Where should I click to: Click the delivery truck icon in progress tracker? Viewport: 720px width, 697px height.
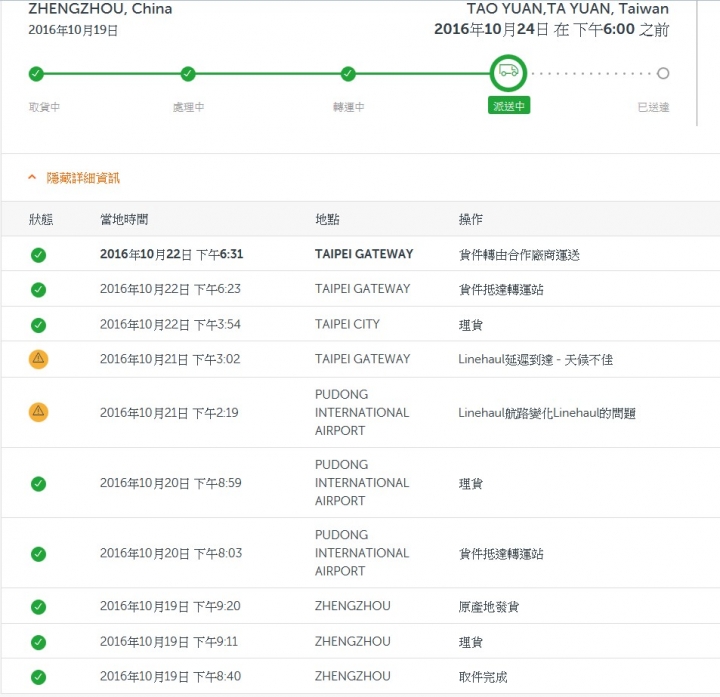point(508,73)
